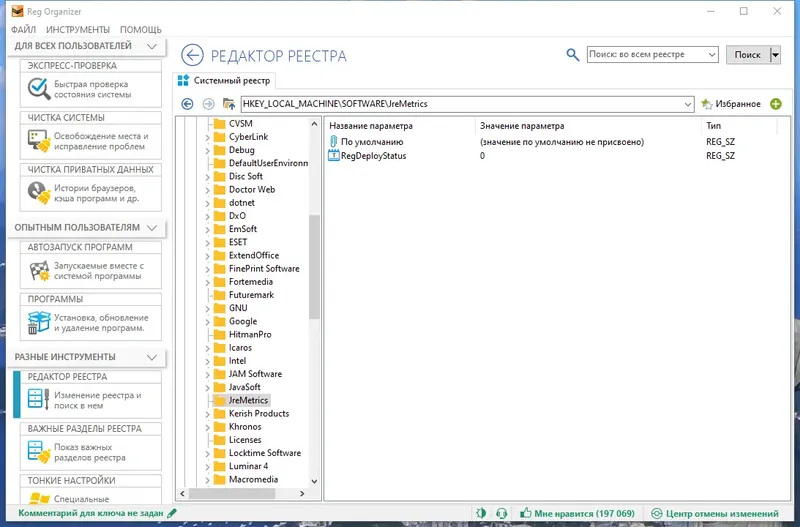Image resolution: width=800 pixels, height=527 pixels.
Task: Click the По умолчанию paperclip icon
Action: 333,141
